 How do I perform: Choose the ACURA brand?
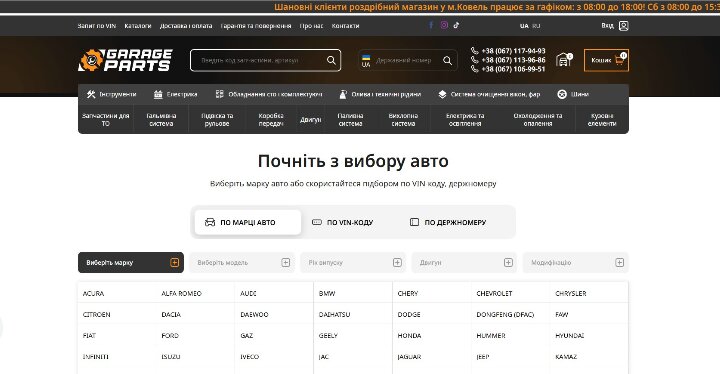(93, 293)
